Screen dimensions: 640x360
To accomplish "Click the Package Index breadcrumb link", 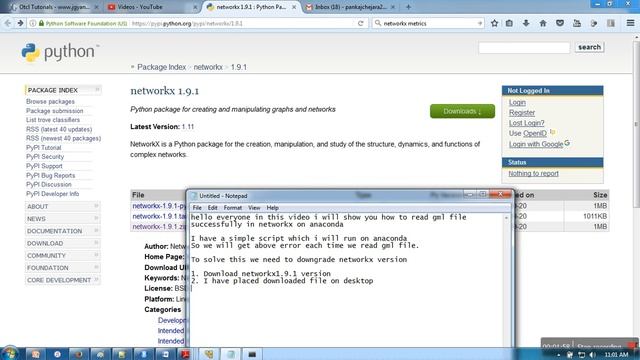I will 161,67.
